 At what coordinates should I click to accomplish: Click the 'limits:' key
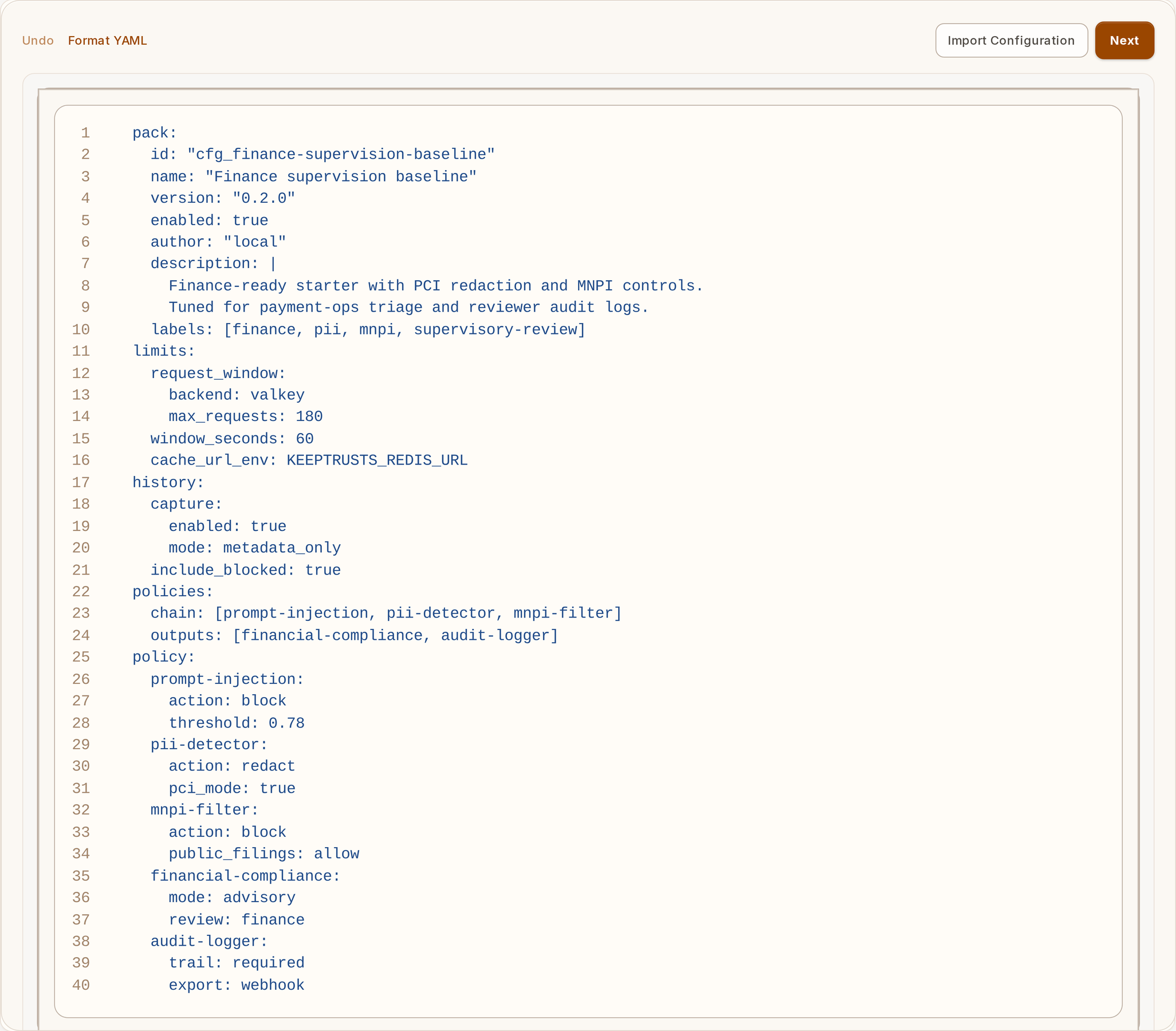tap(164, 351)
